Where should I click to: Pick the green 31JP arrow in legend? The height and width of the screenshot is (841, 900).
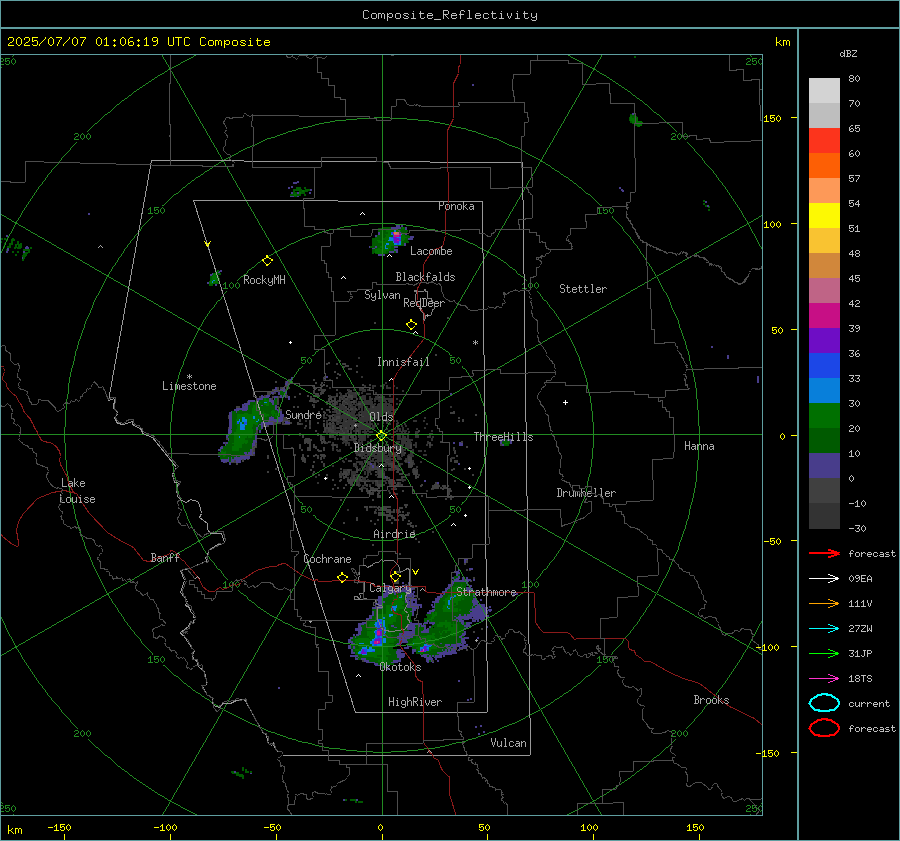pyautogui.click(x=824, y=653)
